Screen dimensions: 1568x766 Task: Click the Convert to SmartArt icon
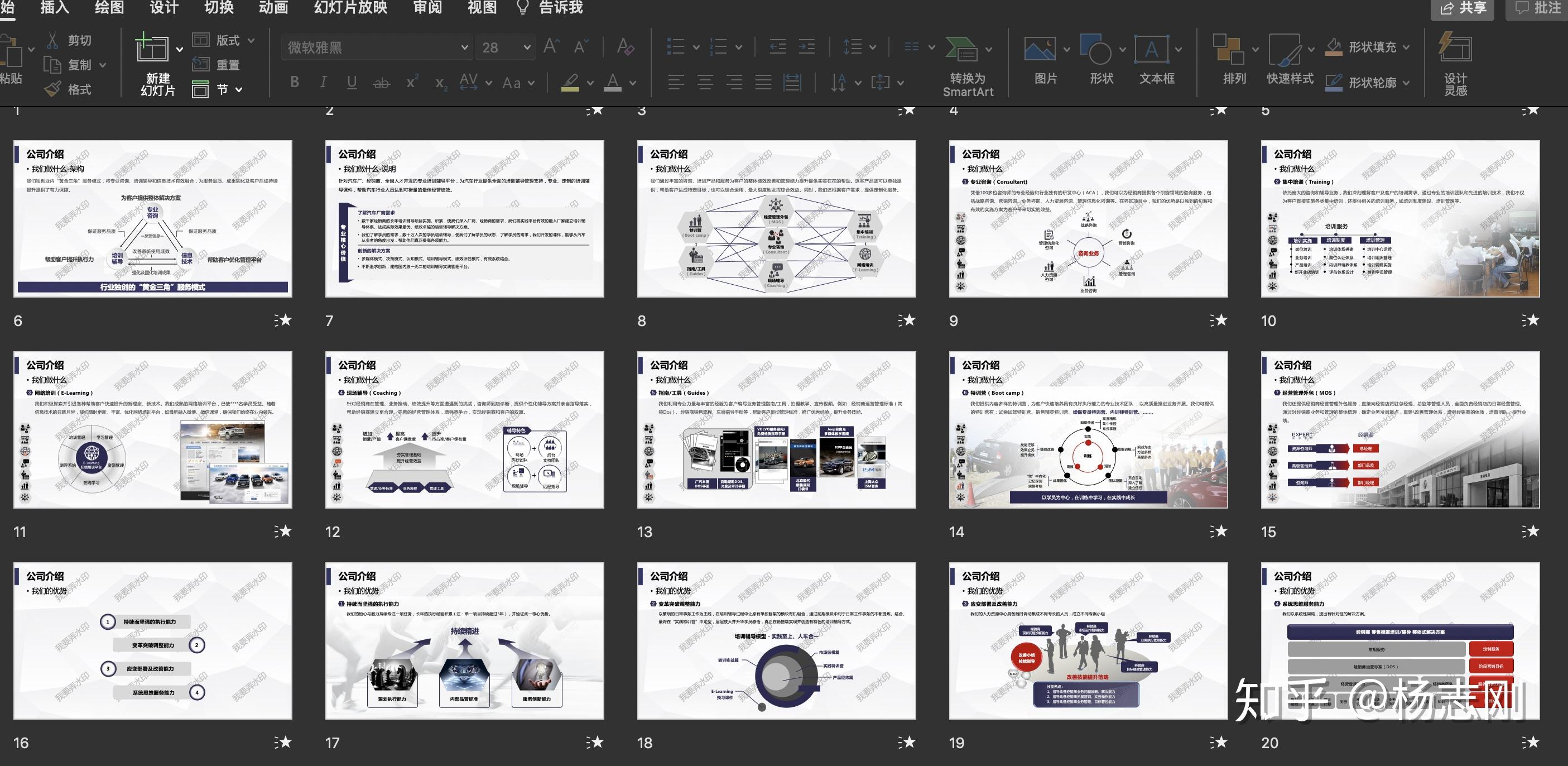[x=961, y=49]
